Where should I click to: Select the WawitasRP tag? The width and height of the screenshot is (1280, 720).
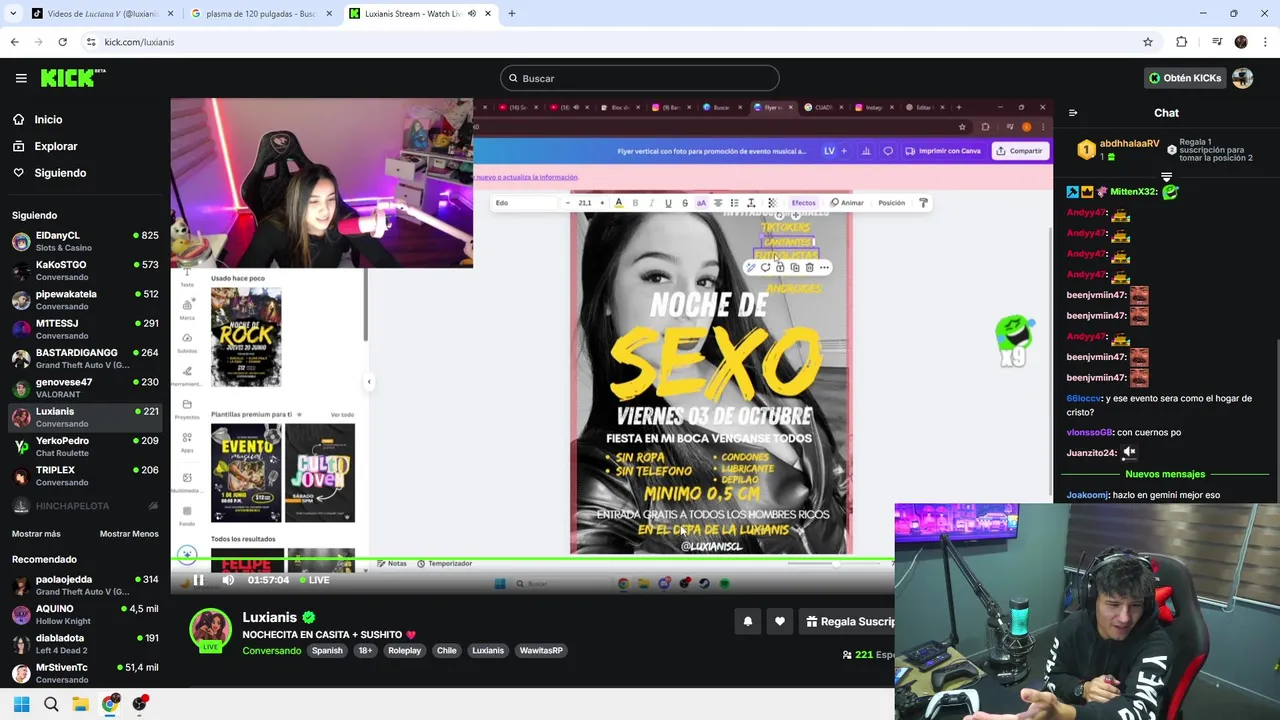pyautogui.click(x=541, y=651)
